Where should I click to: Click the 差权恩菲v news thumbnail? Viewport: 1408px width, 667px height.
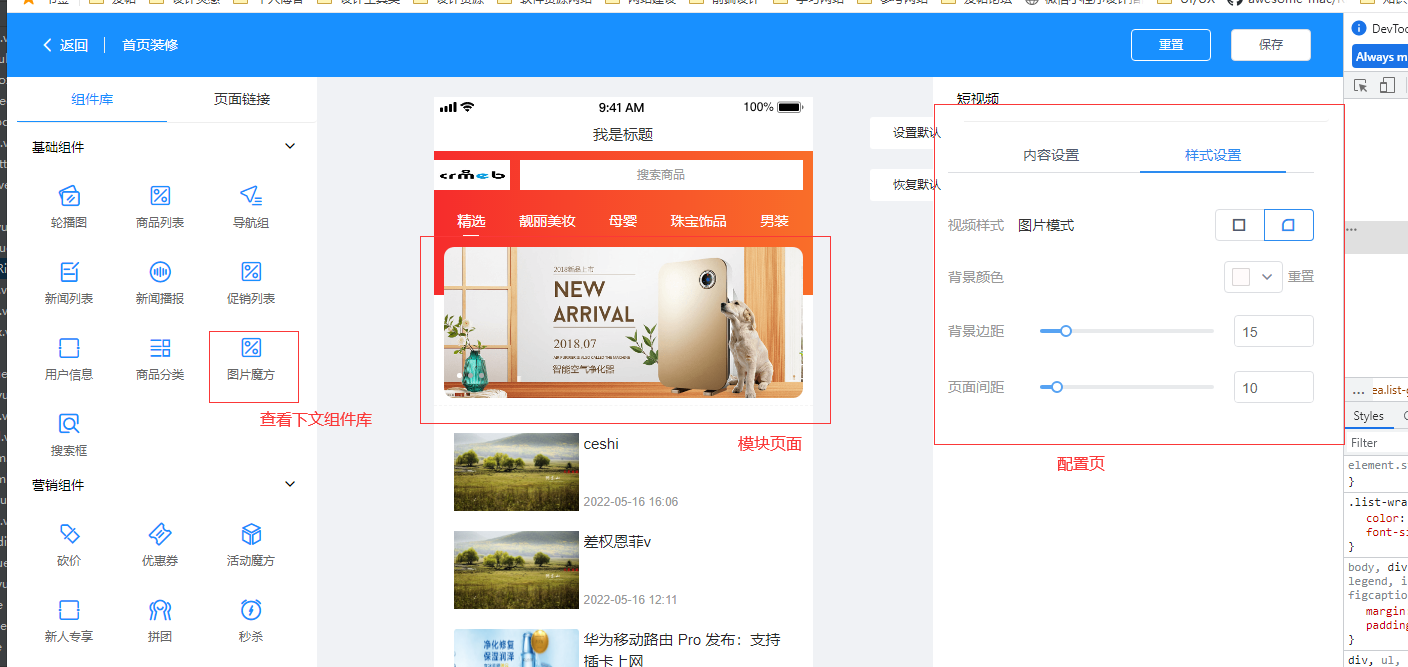tap(516, 570)
